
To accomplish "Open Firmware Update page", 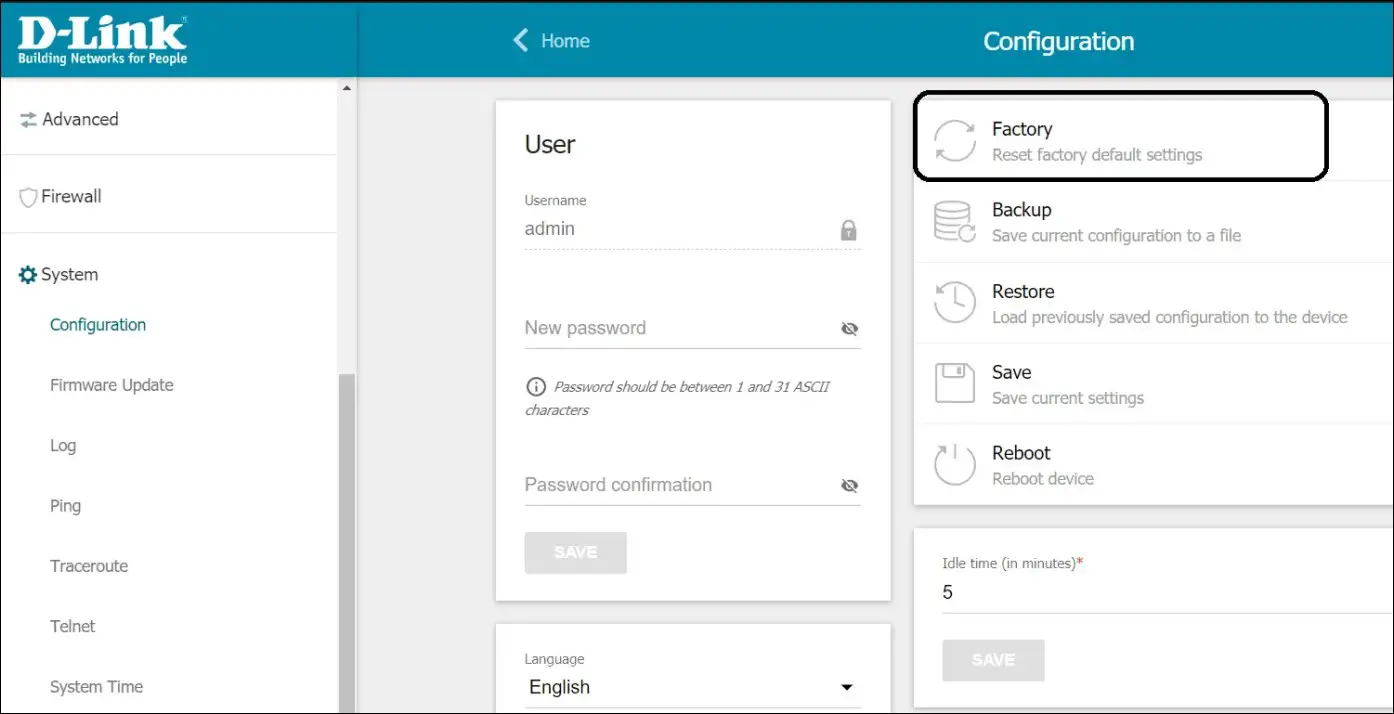I will click(112, 385).
